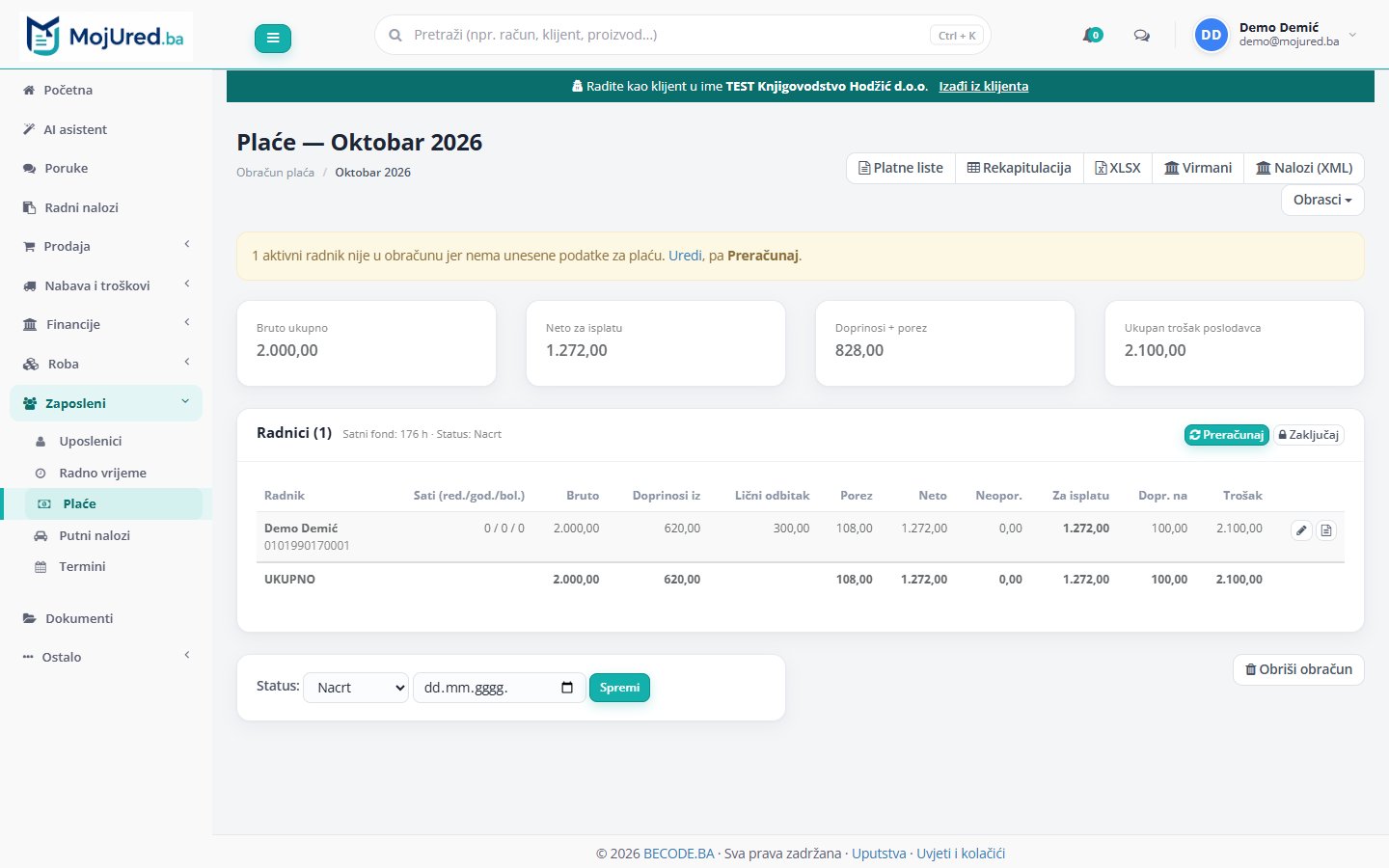Lock payroll with Zaključaj button
Image resolution: width=1389 pixels, height=868 pixels.
click(x=1309, y=435)
